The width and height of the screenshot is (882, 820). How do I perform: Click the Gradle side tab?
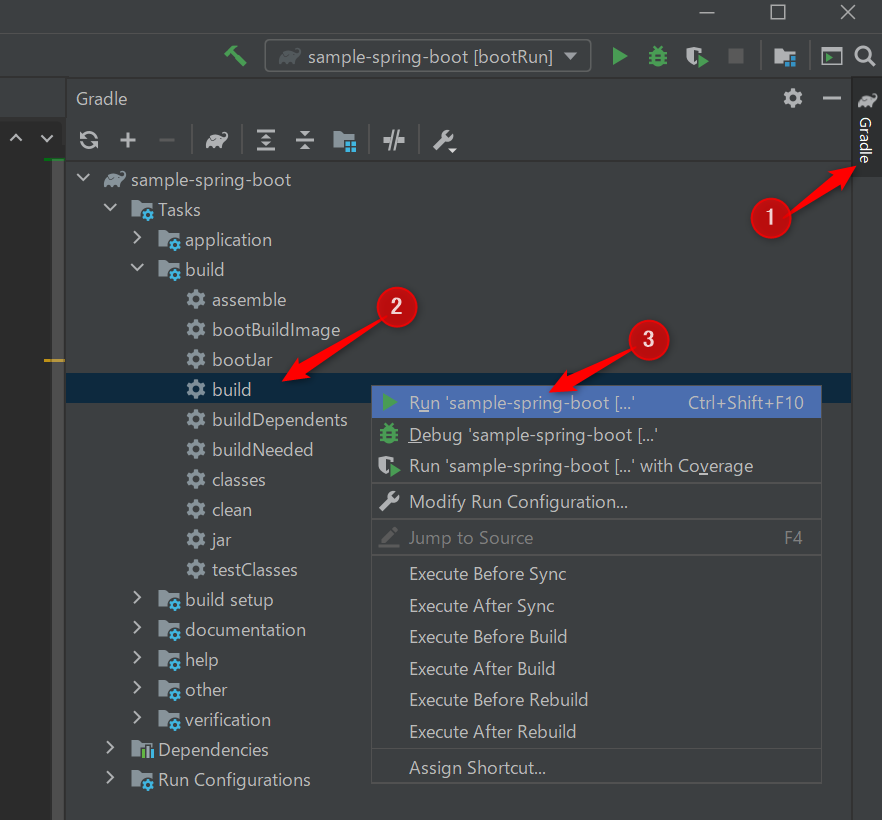866,127
